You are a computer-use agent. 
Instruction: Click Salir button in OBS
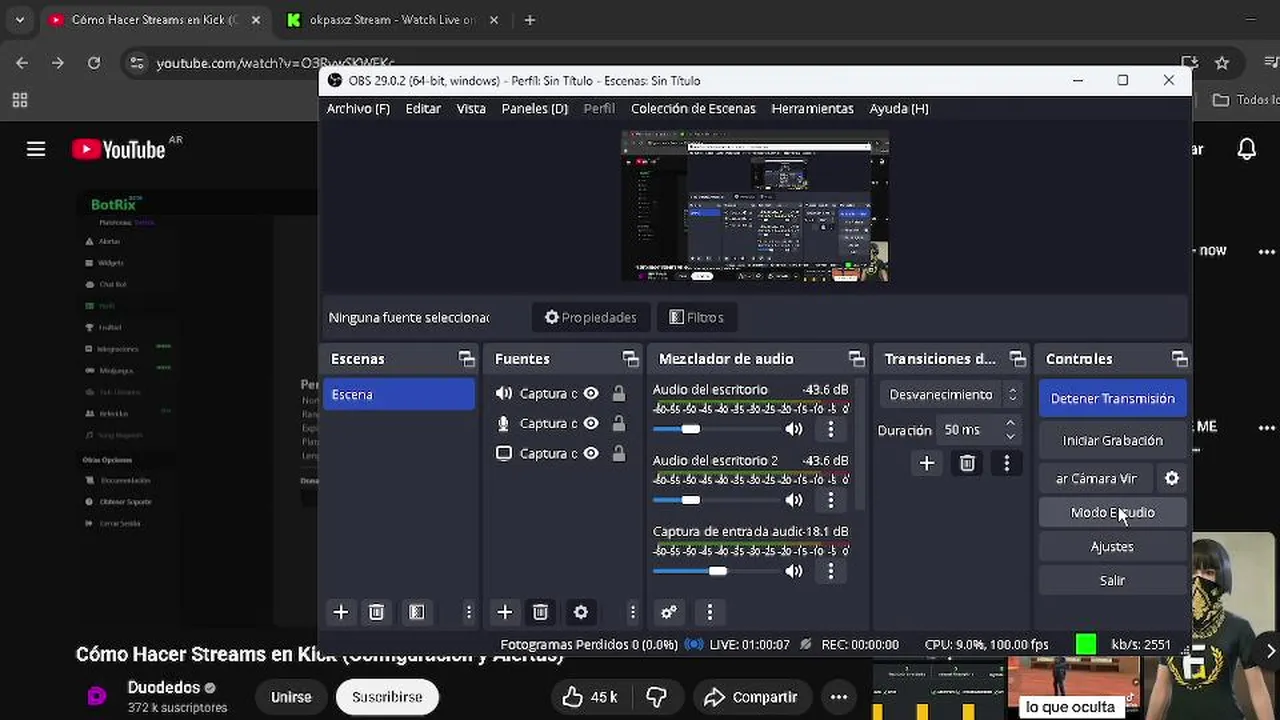coord(1112,581)
